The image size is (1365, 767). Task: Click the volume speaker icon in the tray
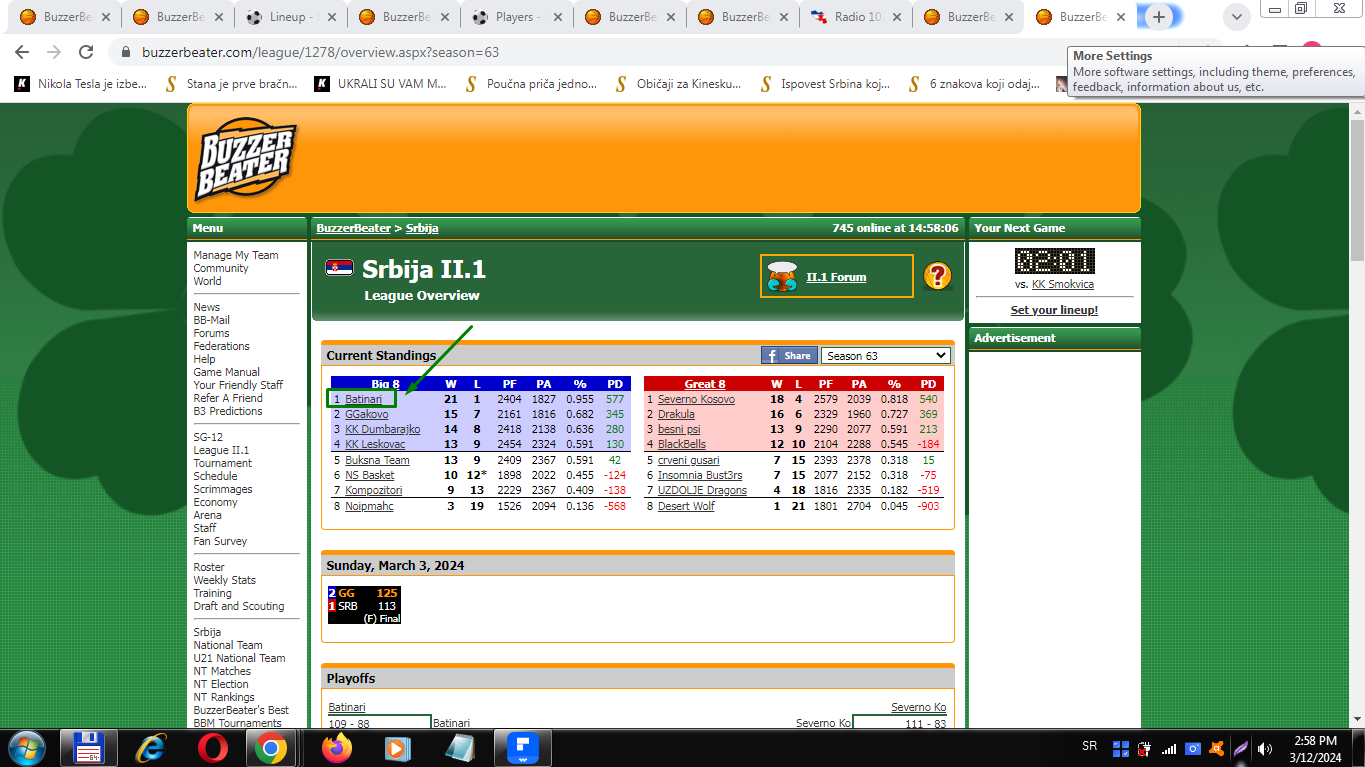click(x=1265, y=748)
